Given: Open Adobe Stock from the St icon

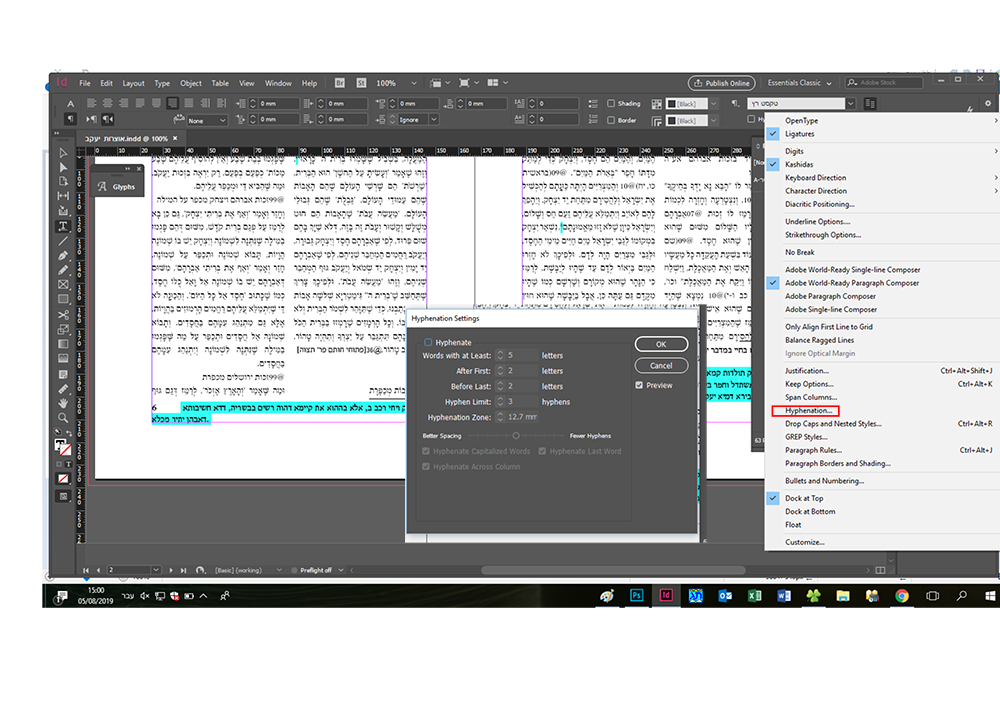Looking at the screenshot, I should 362,83.
